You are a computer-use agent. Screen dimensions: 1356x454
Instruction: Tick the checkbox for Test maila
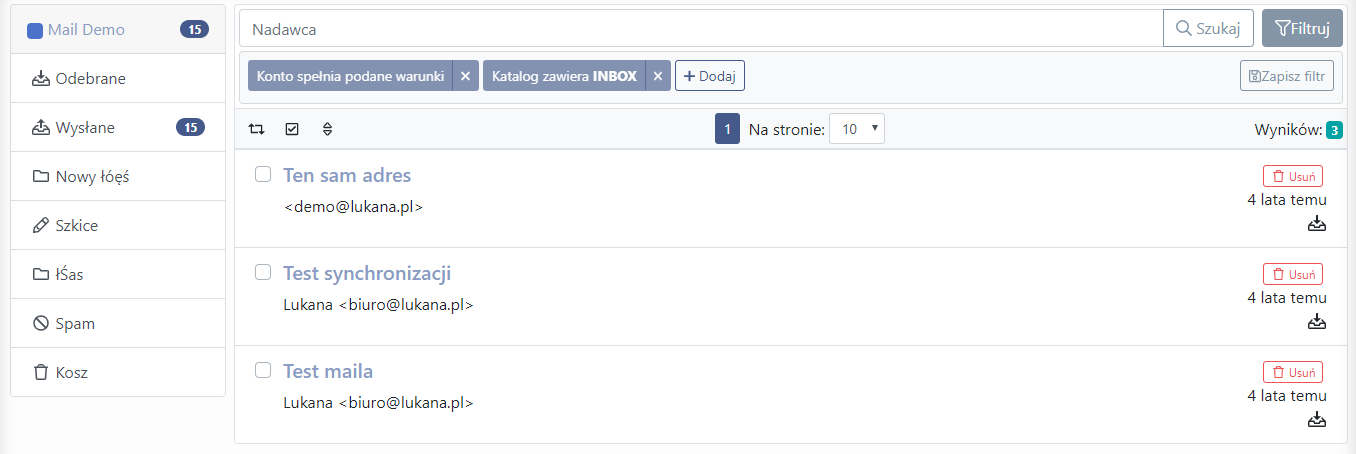(x=263, y=370)
